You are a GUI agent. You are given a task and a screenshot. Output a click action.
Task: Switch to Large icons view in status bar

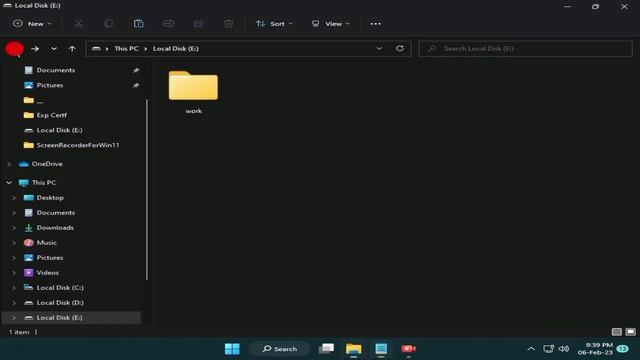(631, 332)
